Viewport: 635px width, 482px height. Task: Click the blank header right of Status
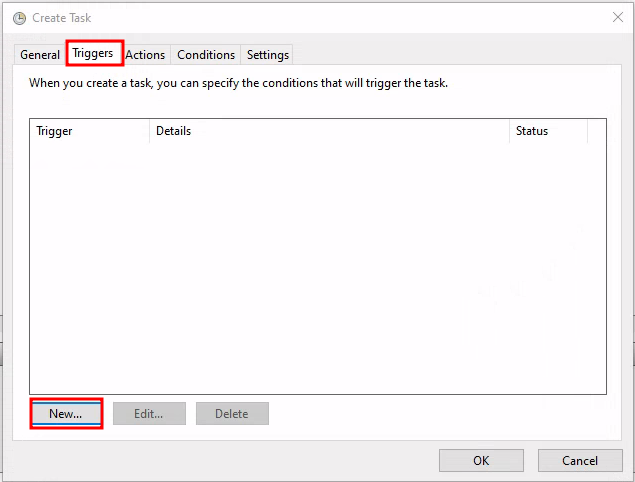pyautogui.click(x=596, y=131)
